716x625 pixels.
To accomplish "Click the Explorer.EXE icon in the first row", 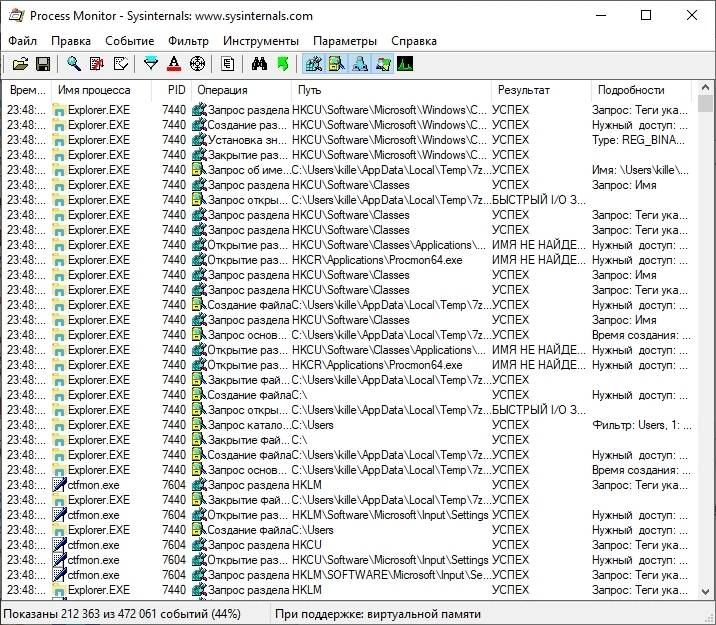I will pos(59,110).
